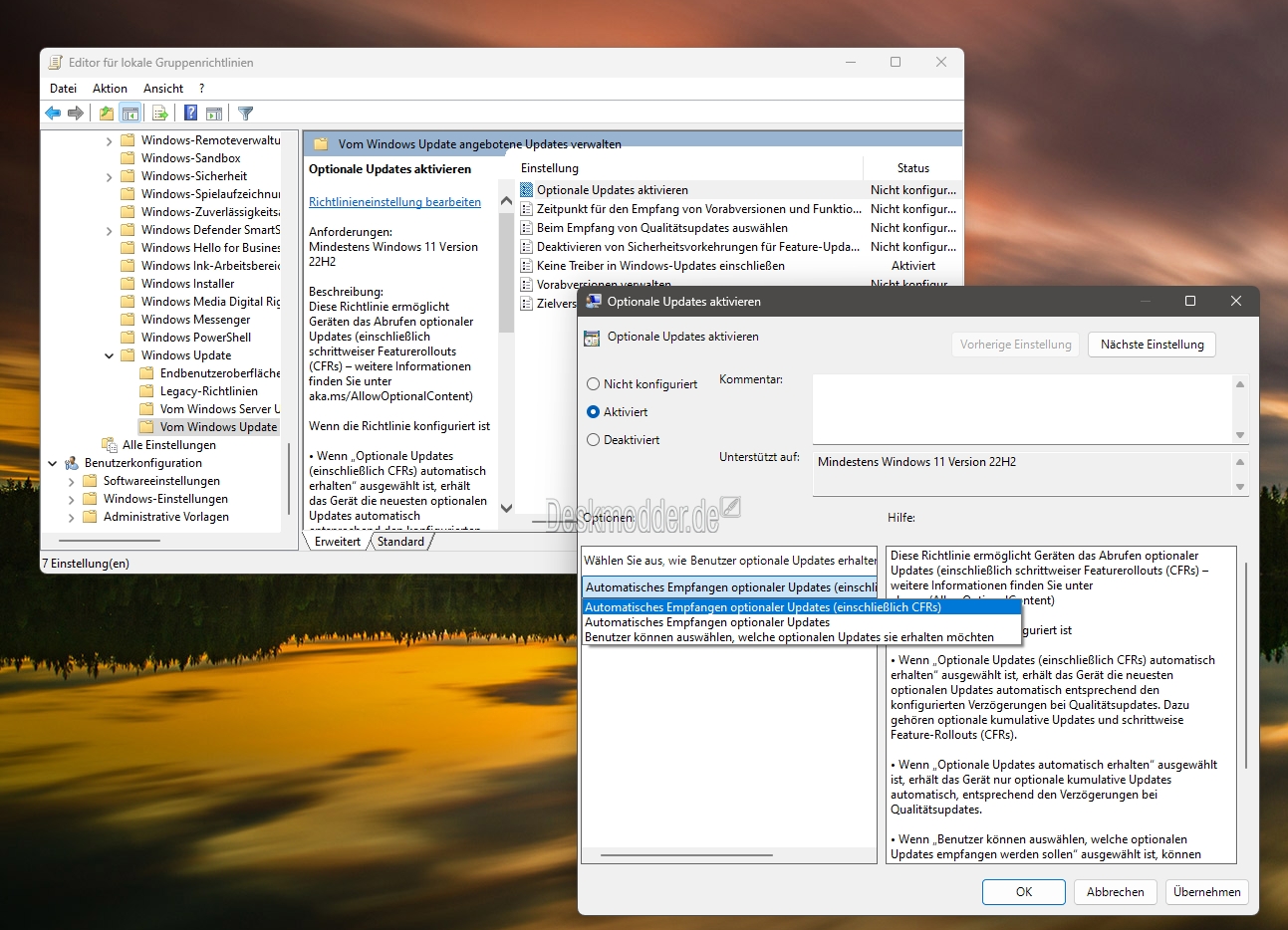Click the folder icon in the 'Vom Windows Update angebotene' header
This screenshot has width=1288, height=930.
(x=321, y=143)
